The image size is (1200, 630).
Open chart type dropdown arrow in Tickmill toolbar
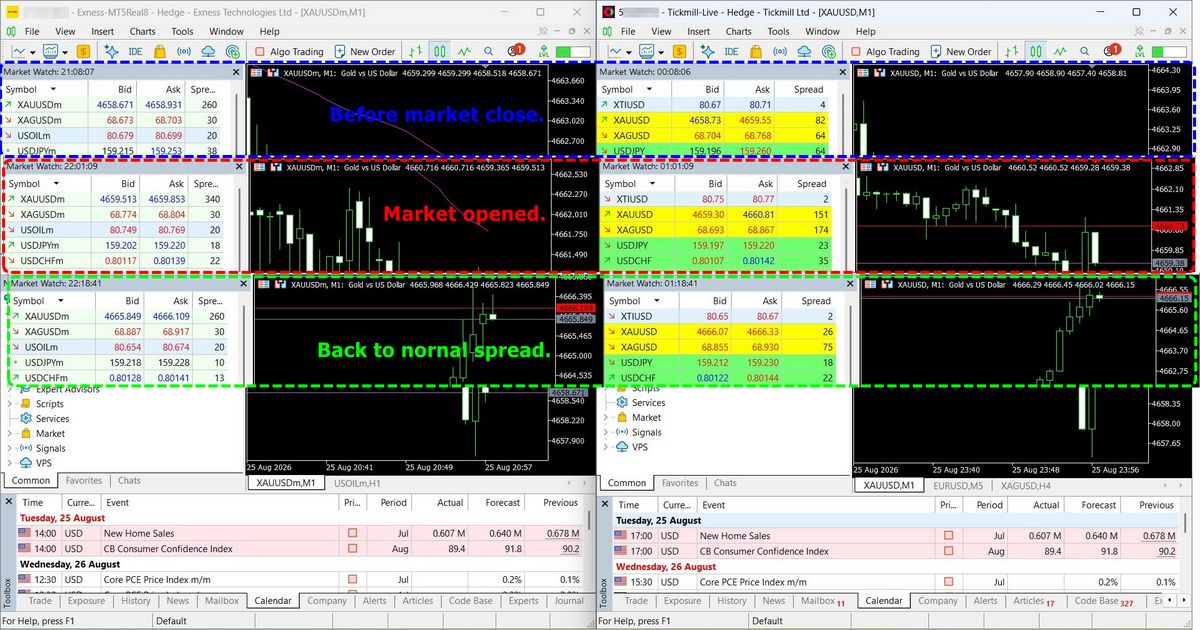pyautogui.click(x=629, y=52)
